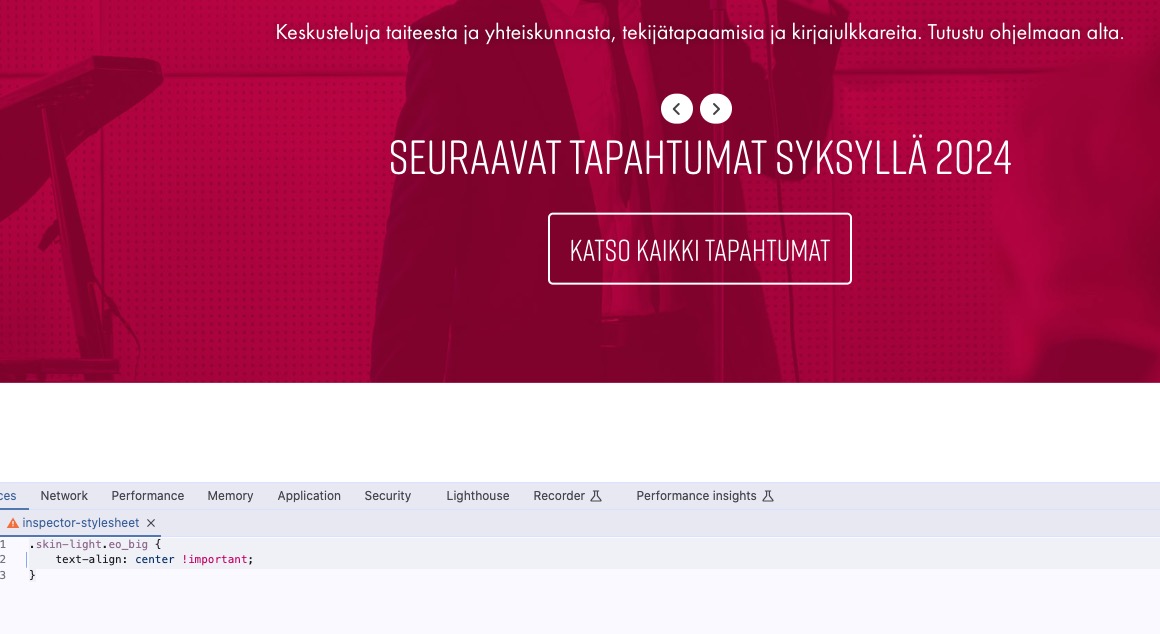Close the inspector-stylesheet file tab
Image resolution: width=1160 pixels, height=634 pixels.
[151, 523]
